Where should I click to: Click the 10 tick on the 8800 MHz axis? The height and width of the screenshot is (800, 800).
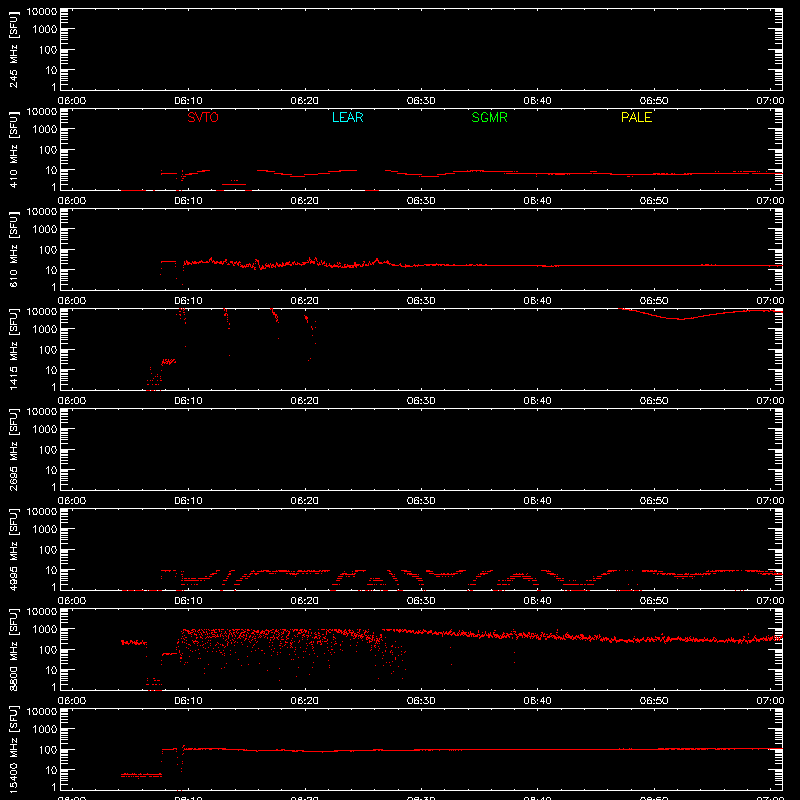pos(51,670)
